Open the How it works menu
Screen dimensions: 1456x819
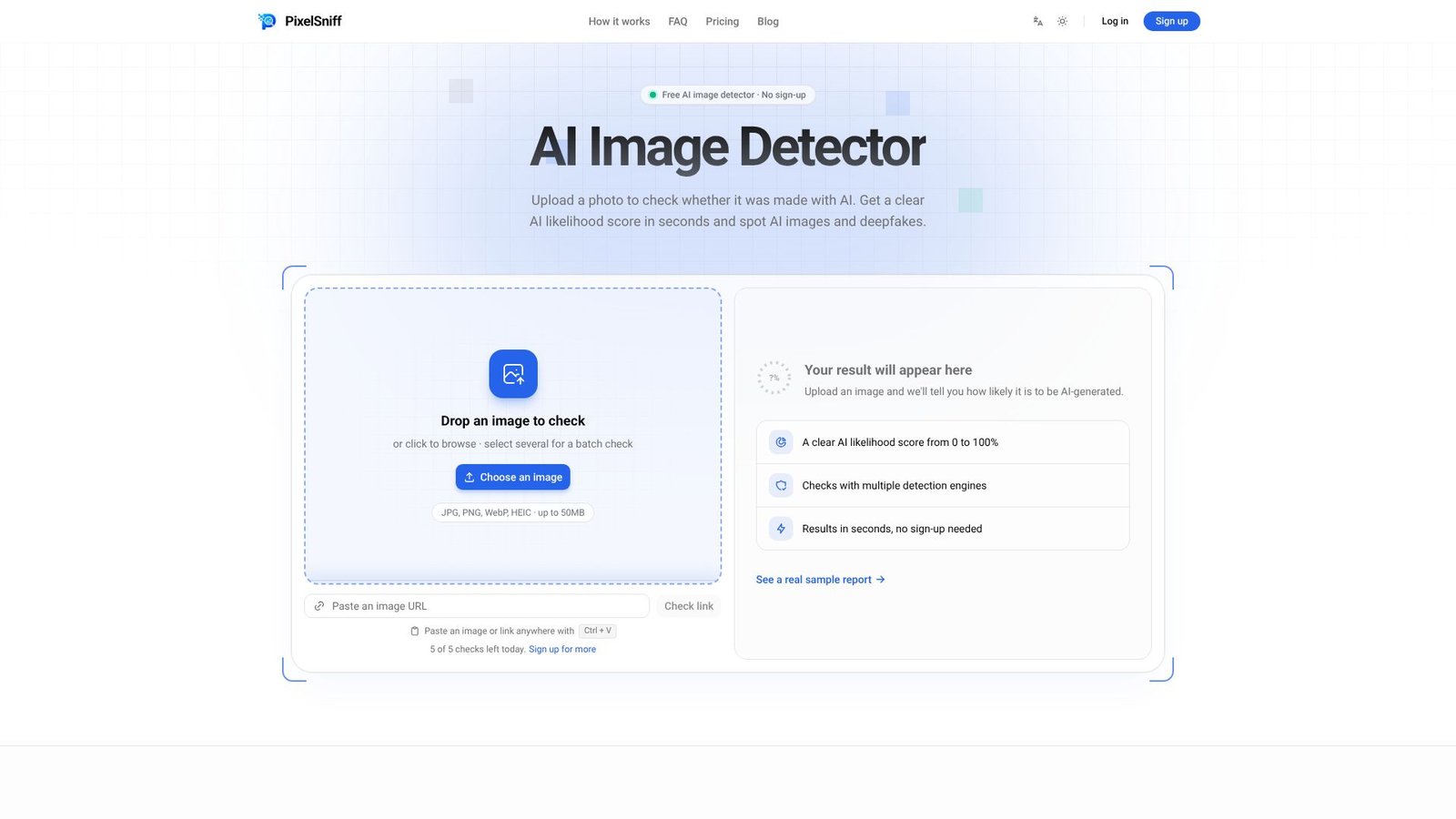pyautogui.click(x=619, y=21)
